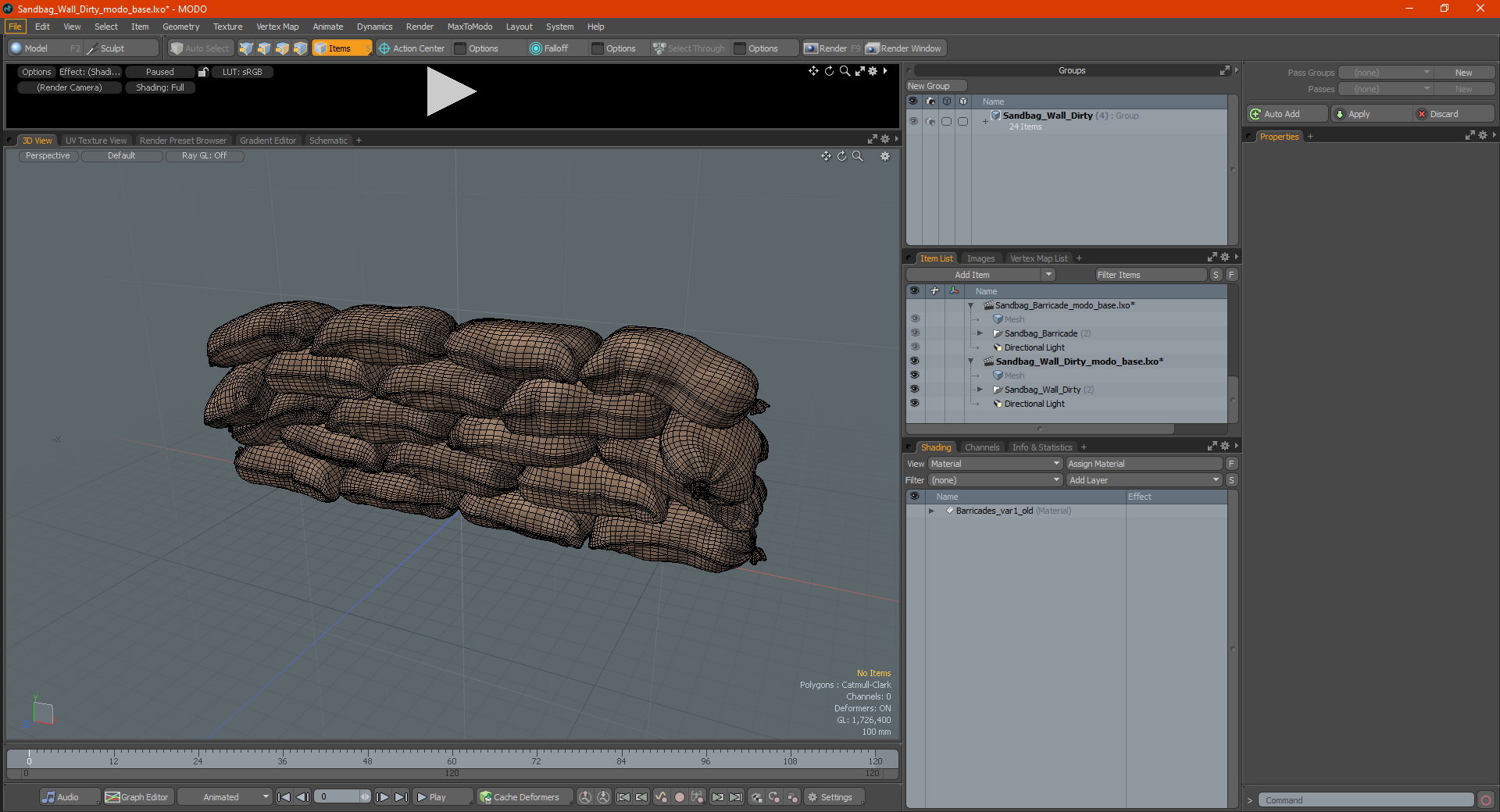Collapse Sandbag_Wall_Dirty_modo_base.lxo scene

[971, 361]
